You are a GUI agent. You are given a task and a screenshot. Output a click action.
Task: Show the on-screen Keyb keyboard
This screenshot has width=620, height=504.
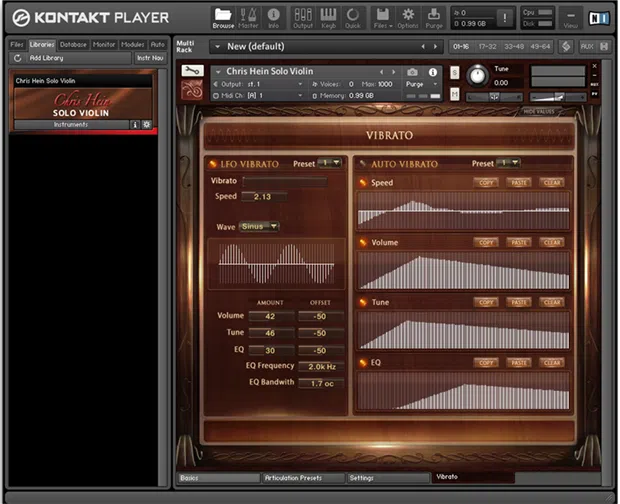326,16
